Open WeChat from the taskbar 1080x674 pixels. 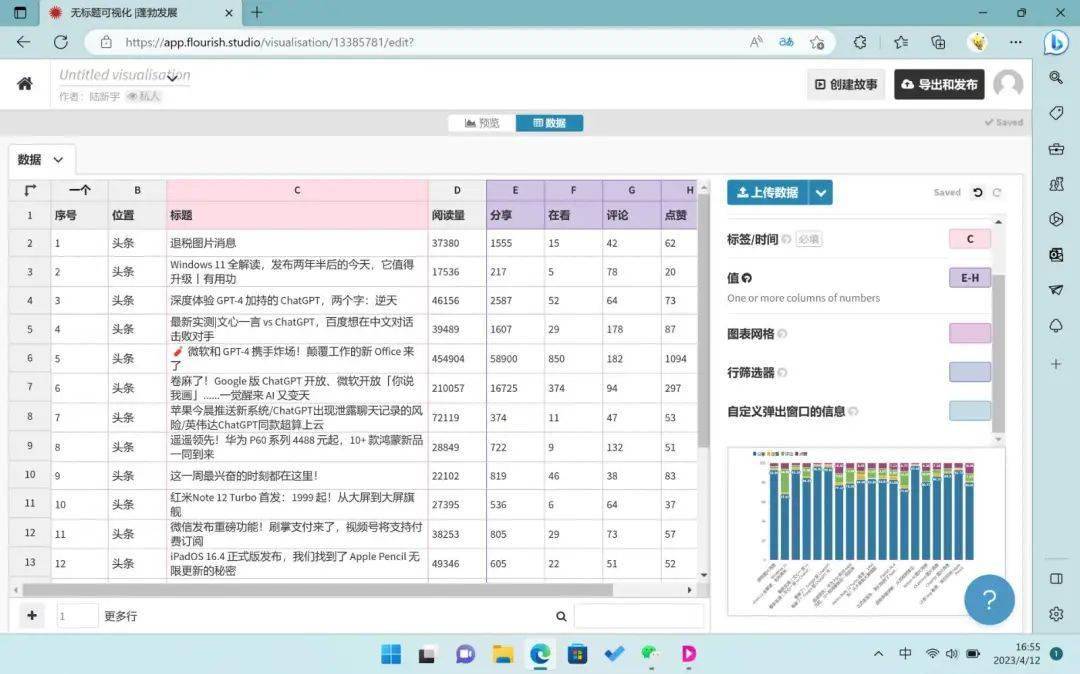pyautogui.click(x=650, y=654)
